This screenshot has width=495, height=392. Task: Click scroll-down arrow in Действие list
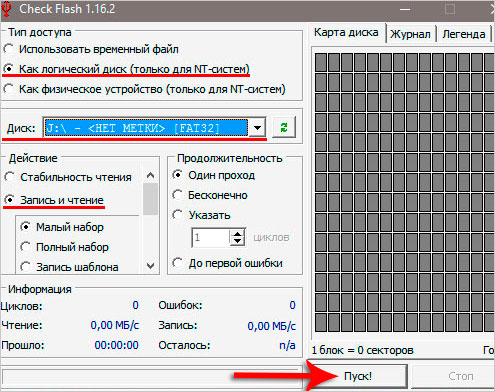point(150,265)
